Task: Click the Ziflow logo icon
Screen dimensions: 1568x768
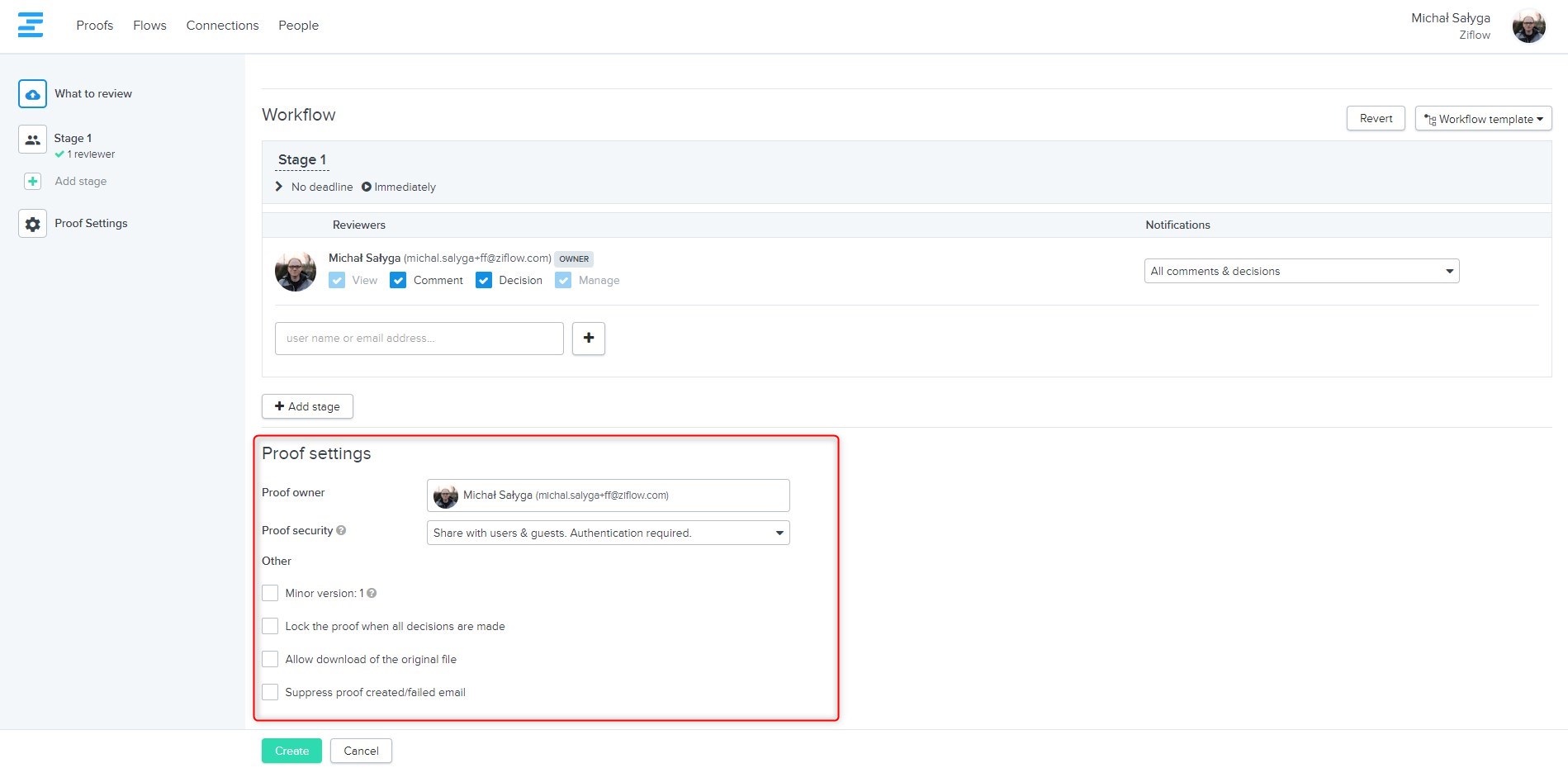Action: (31, 25)
